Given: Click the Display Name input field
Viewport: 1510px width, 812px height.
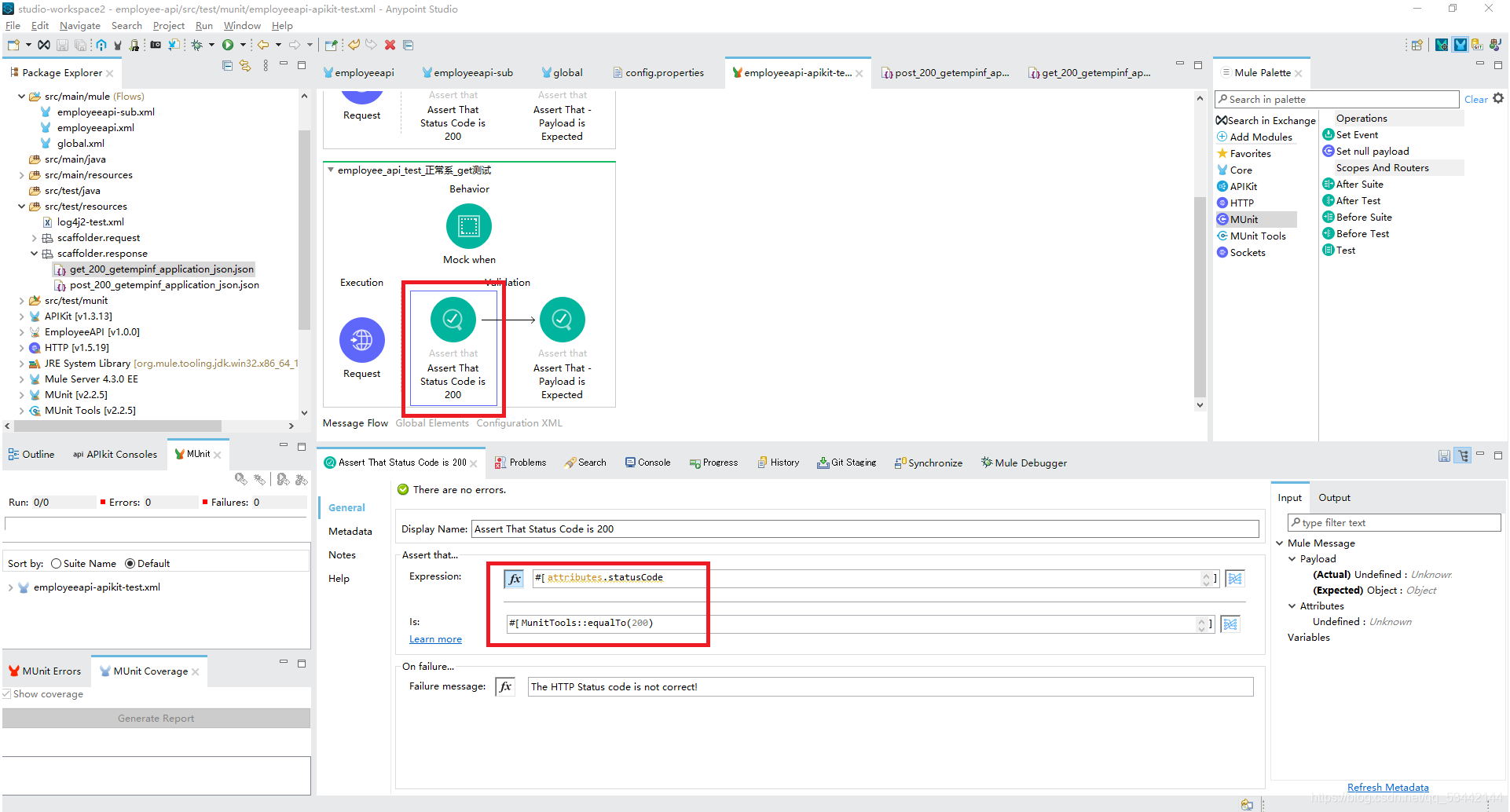Looking at the screenshot, I should coord(864,529).
